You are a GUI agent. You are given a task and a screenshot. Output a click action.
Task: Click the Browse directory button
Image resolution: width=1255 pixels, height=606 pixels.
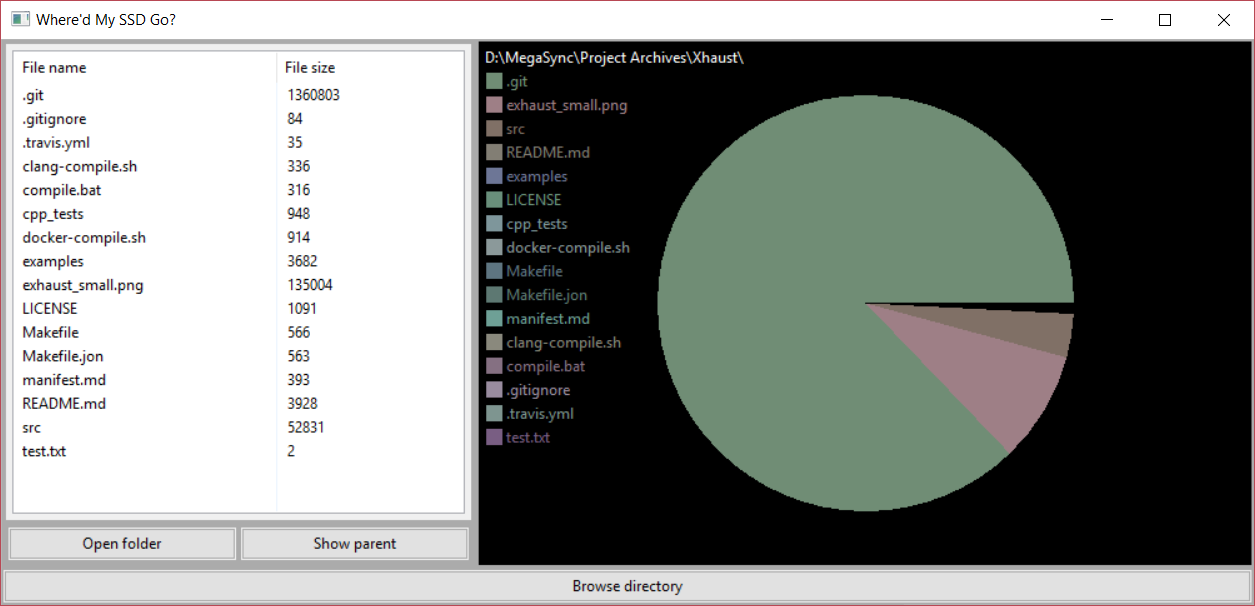coord(627,587)
